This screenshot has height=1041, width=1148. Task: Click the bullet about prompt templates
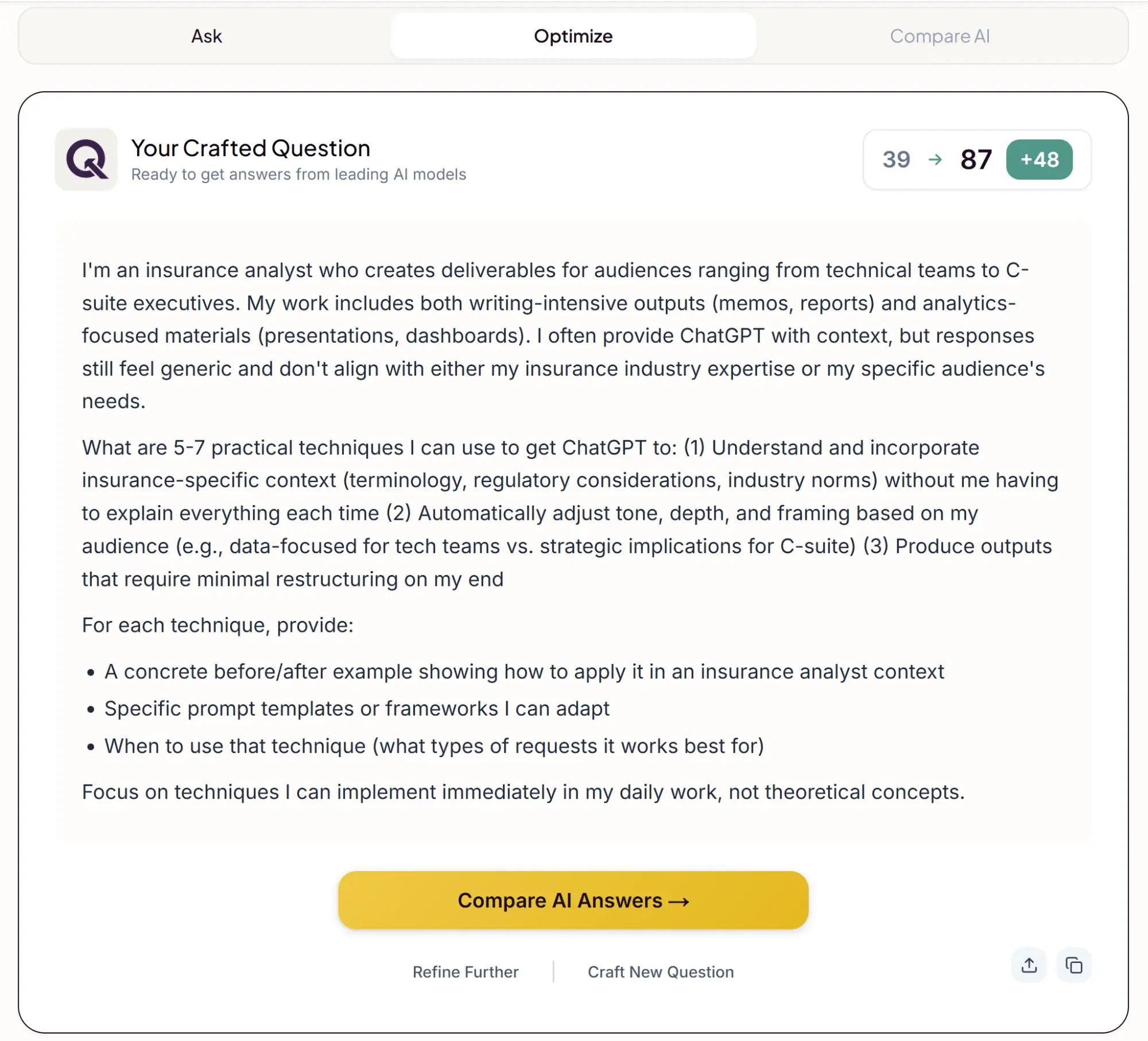(356, 708)
